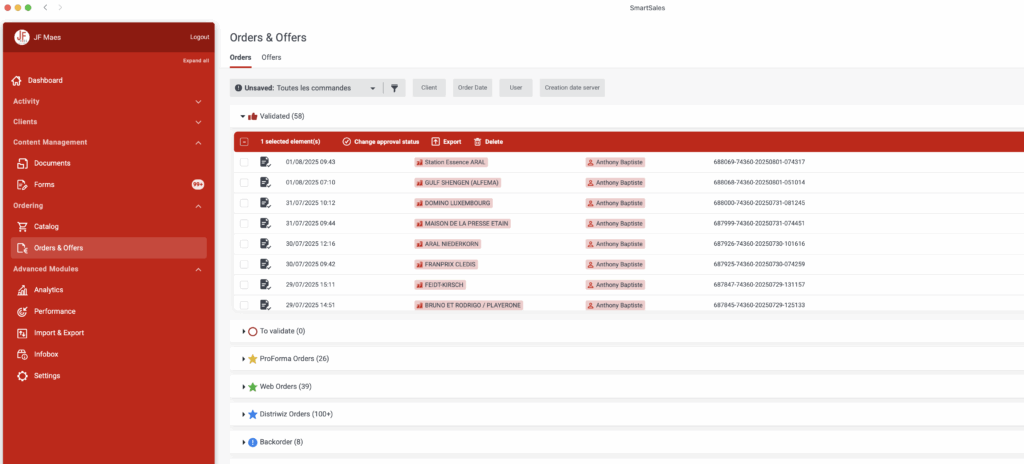Image resolution: width=1024 pixels, height=464 pixels.
Task: Click the filter funnel icon
Action: click(395, 88)
